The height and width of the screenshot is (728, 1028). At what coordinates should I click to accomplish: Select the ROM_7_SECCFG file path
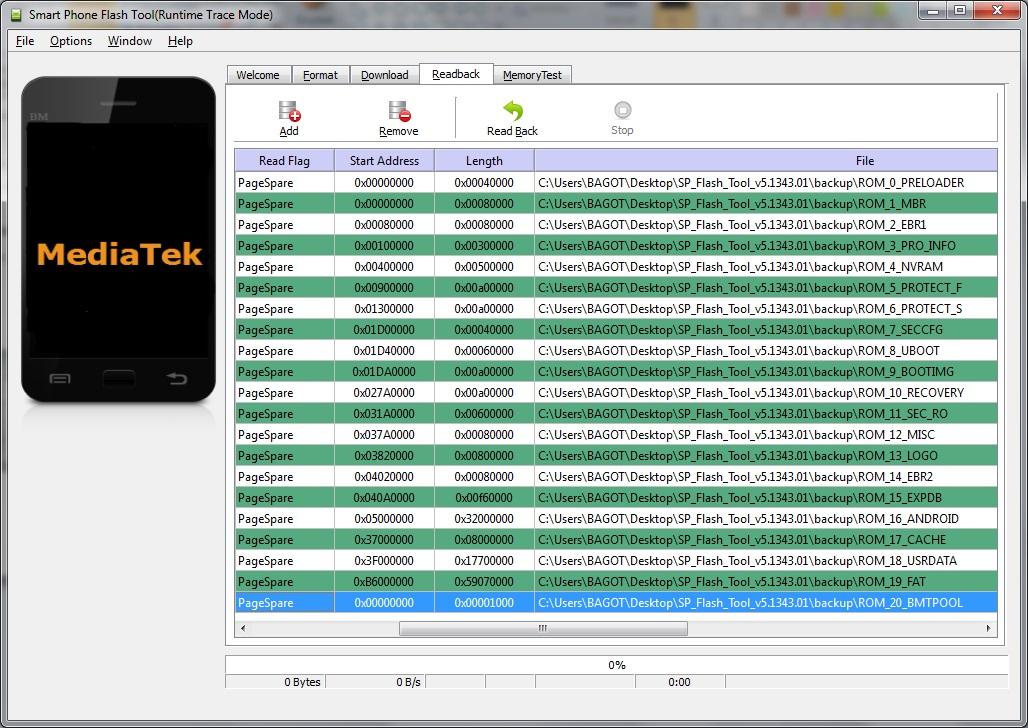(x=740, y=329)
